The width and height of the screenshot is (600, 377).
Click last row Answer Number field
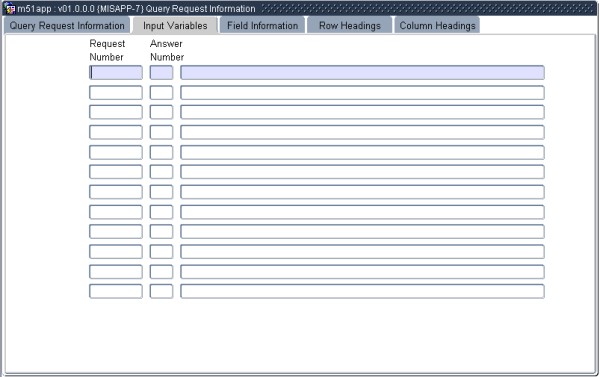click(161, 291)
